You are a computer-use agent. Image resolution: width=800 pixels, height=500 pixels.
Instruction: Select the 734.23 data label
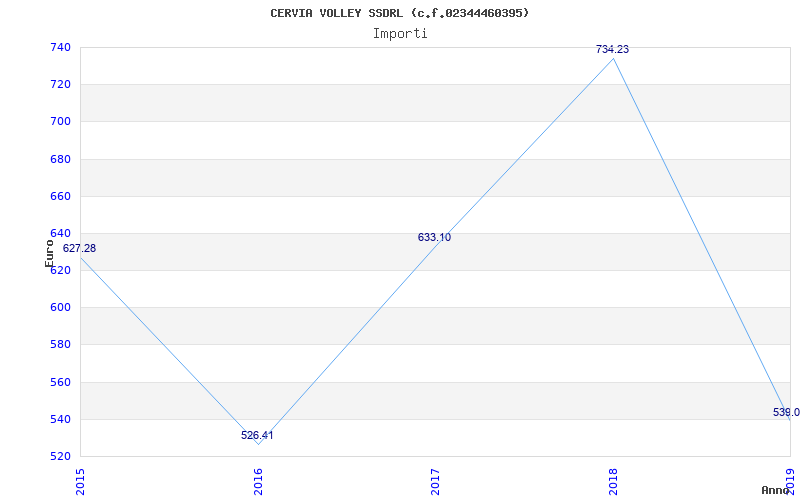(612, 49)
